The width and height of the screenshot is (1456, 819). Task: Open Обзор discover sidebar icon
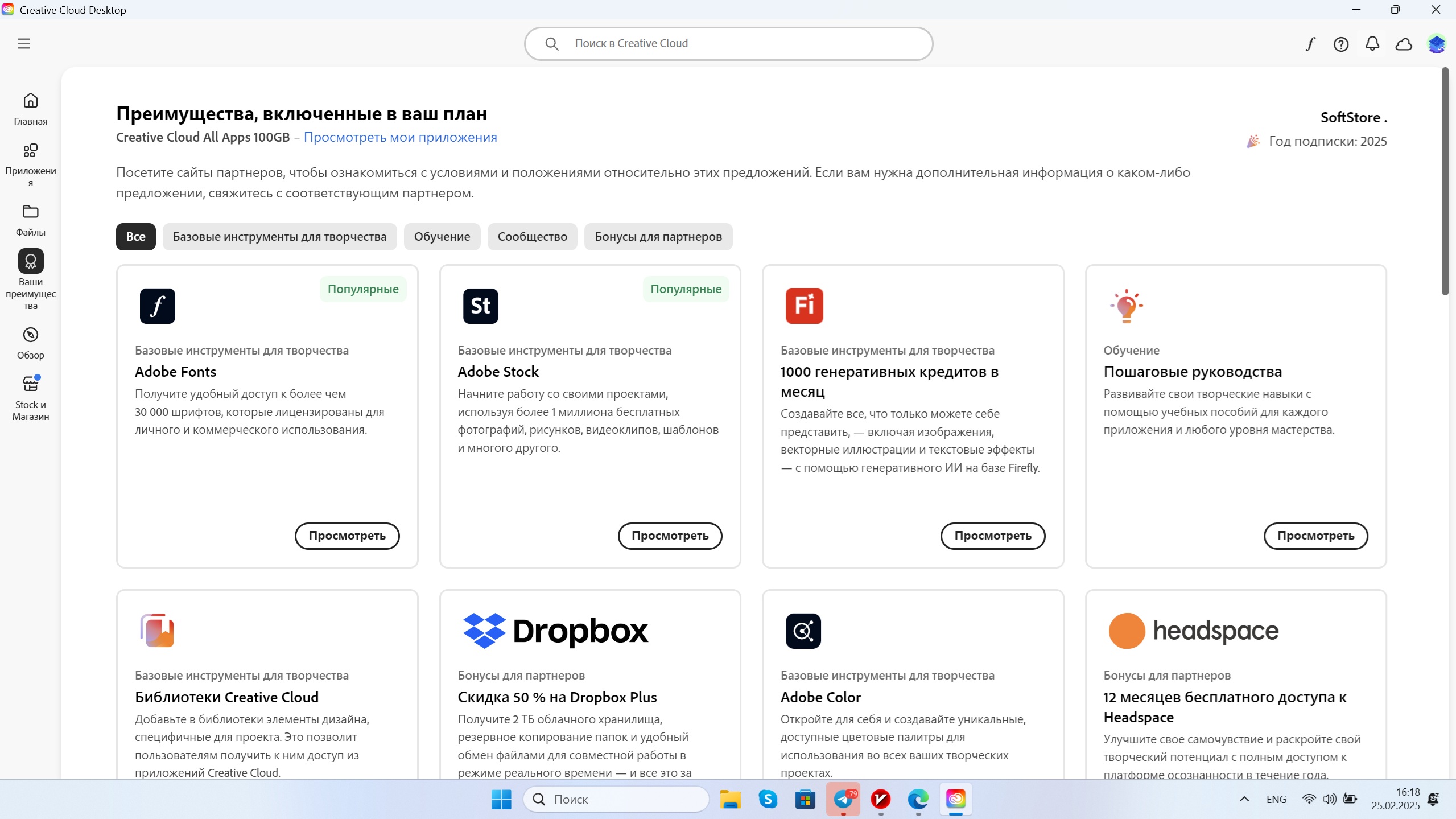(31, 343)
